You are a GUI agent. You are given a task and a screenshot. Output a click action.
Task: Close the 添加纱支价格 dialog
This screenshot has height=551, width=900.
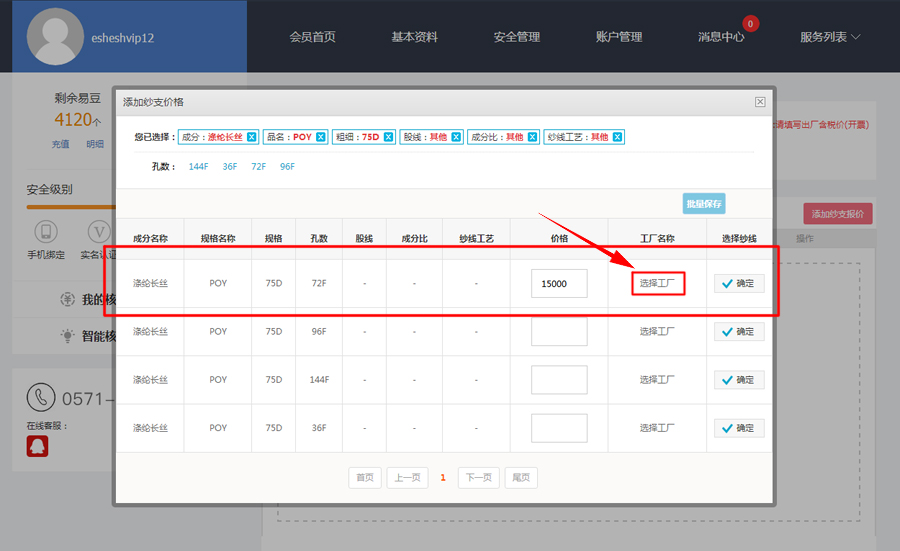pos(760,102)
